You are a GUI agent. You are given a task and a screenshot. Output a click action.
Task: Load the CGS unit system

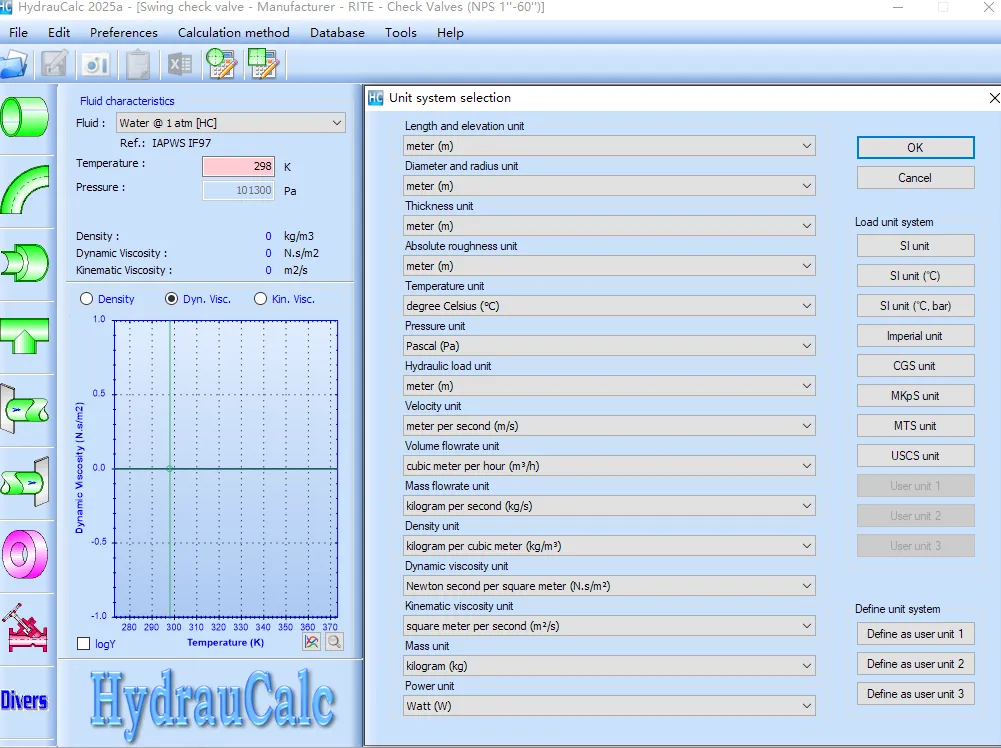coord(915,366)
